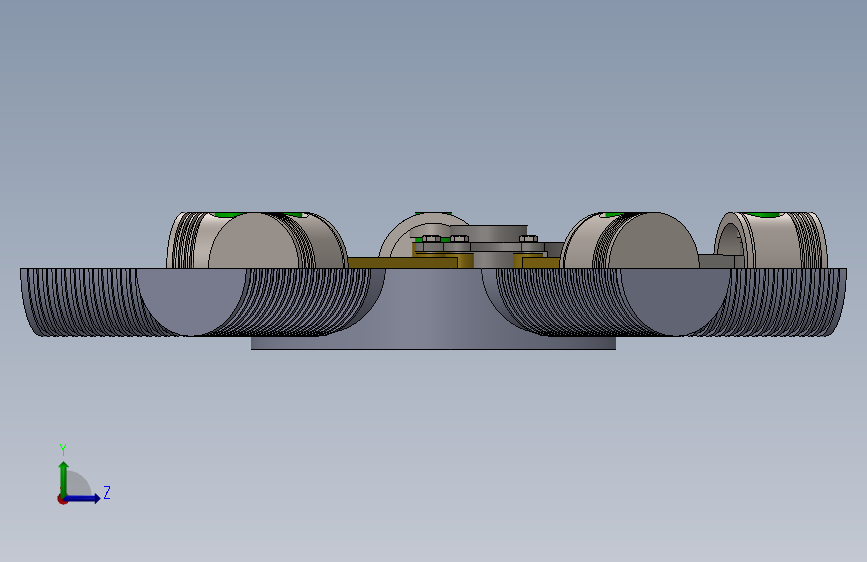
Task: Select the hollow ring roller at far right
Action: [771, 241]
